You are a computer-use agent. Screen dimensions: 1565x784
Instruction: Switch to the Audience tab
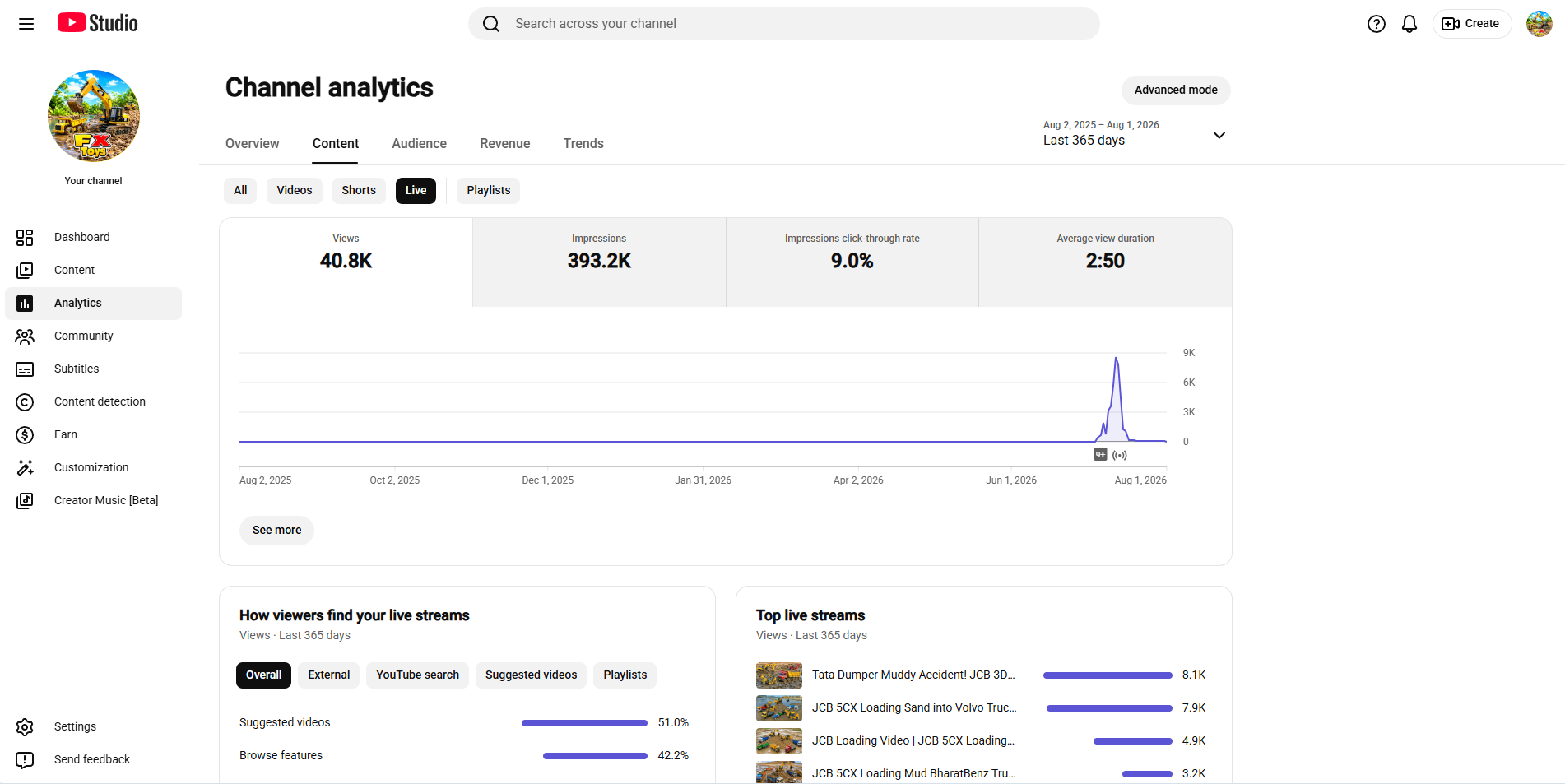click(420, 143)
